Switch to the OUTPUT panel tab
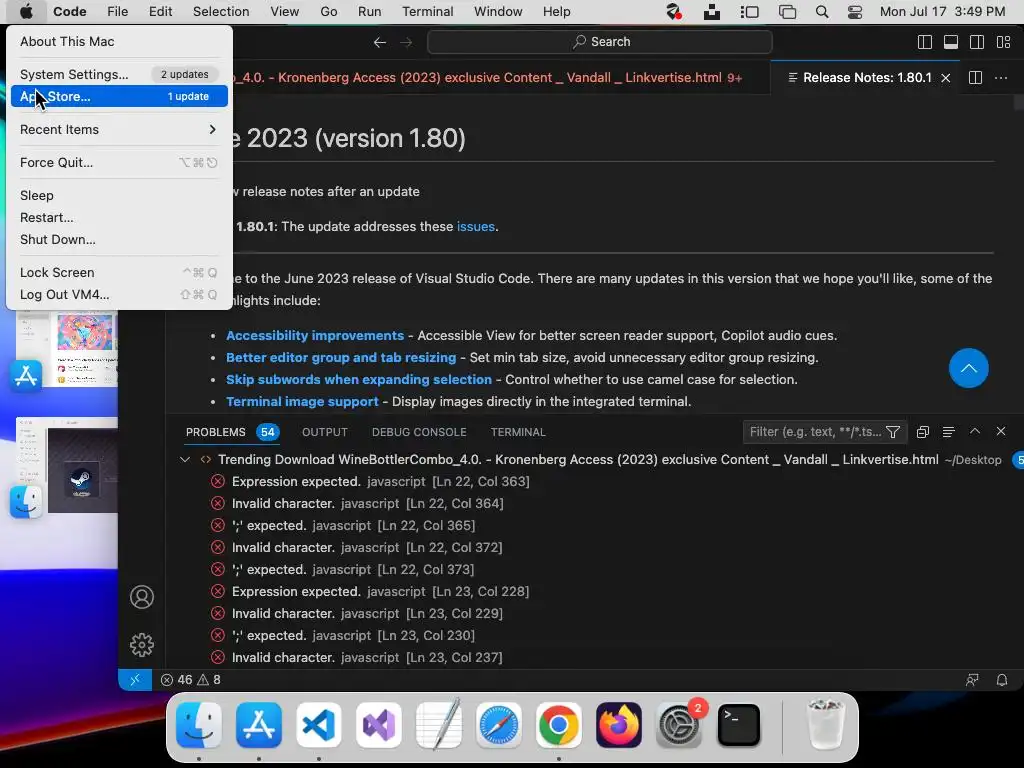This screenshot has width=1024, height=768. (x=325, y=432)
